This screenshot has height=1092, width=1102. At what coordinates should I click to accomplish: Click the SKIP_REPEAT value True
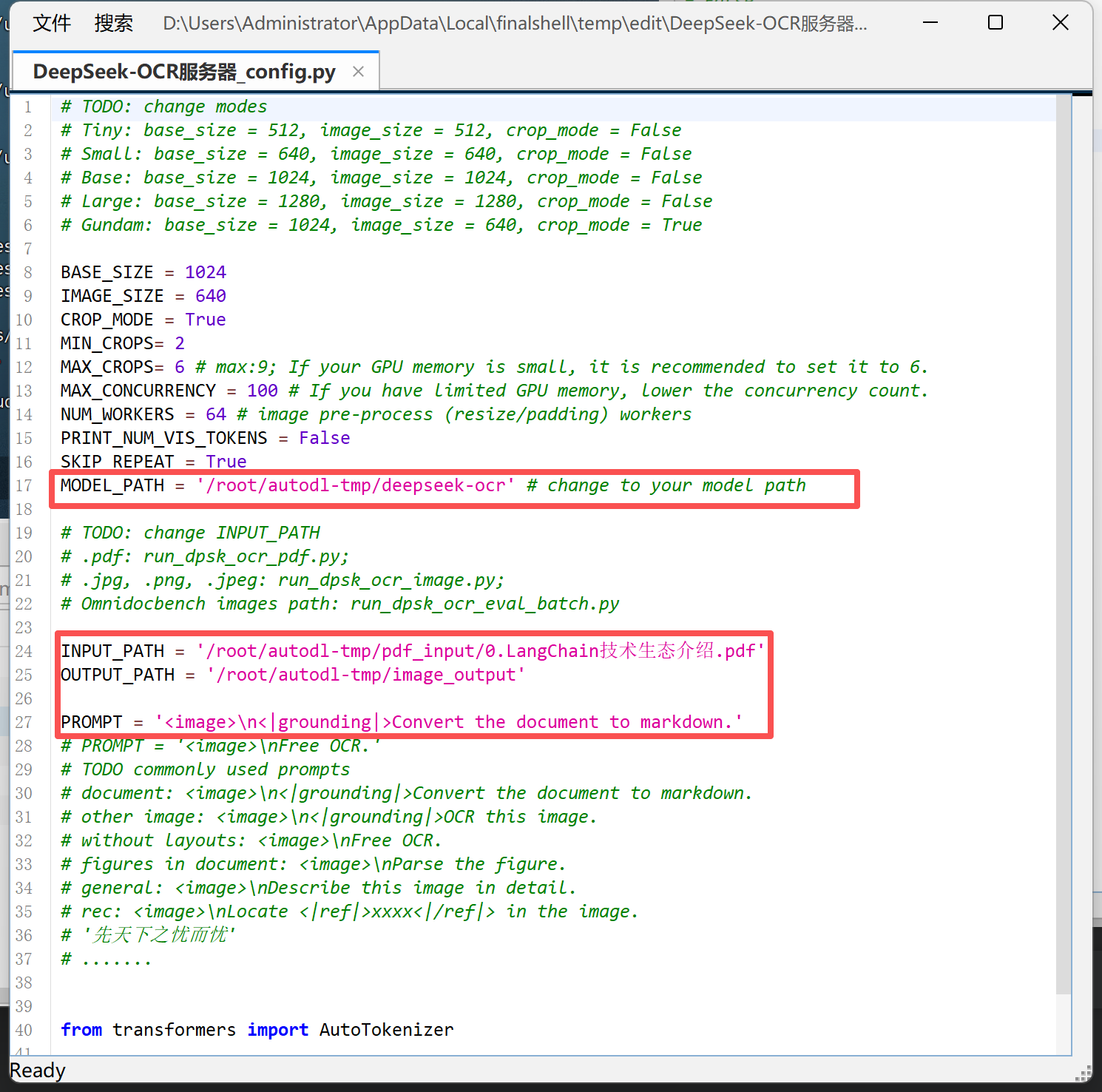coord(226,462)
